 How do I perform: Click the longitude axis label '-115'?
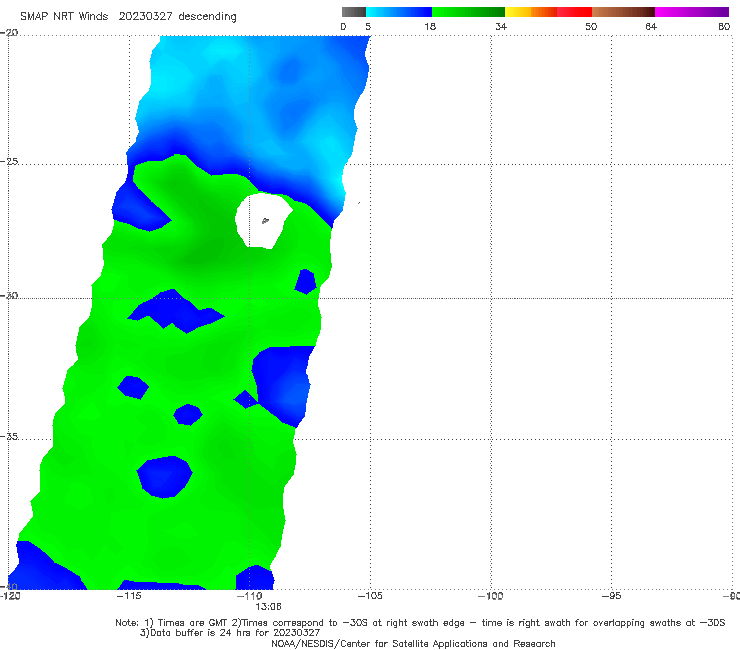[129, 596]
